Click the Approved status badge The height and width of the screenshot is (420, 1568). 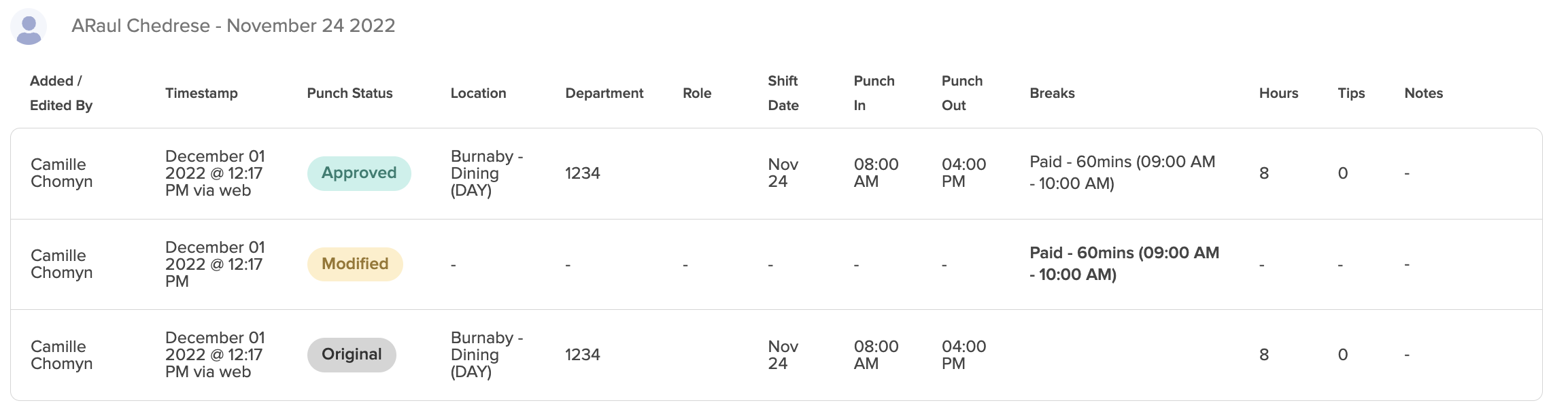point(359,173)
